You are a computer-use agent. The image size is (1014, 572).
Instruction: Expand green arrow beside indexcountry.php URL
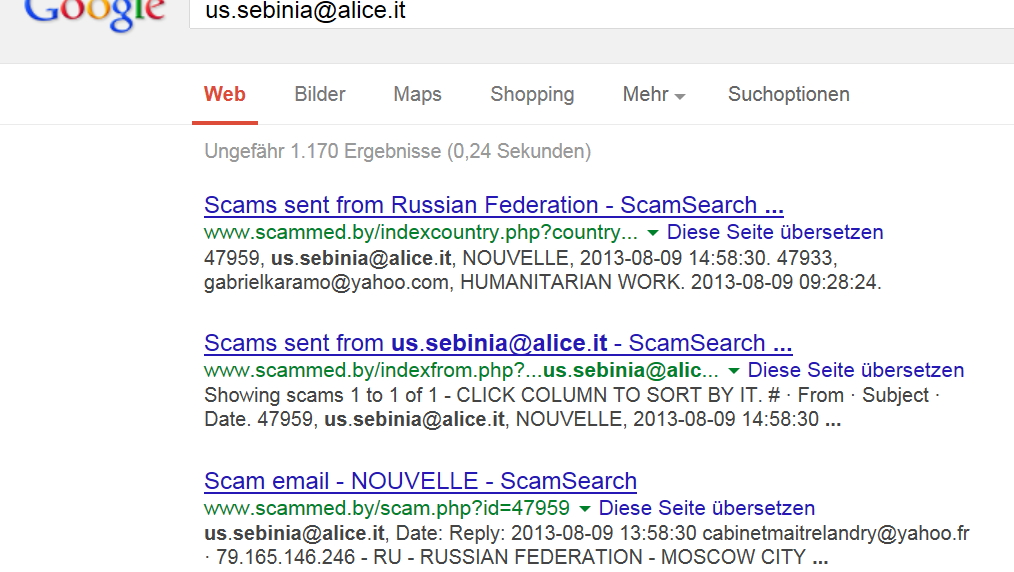point(653,233)
